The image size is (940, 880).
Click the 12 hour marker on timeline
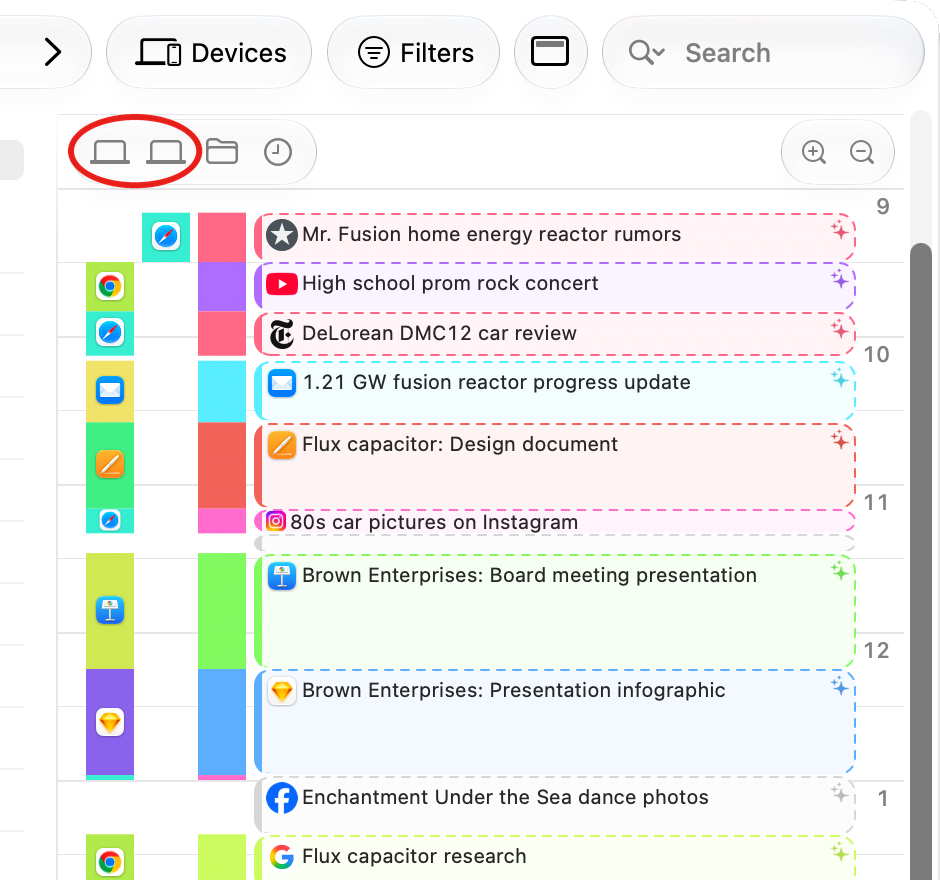click(x=876, y=650)
